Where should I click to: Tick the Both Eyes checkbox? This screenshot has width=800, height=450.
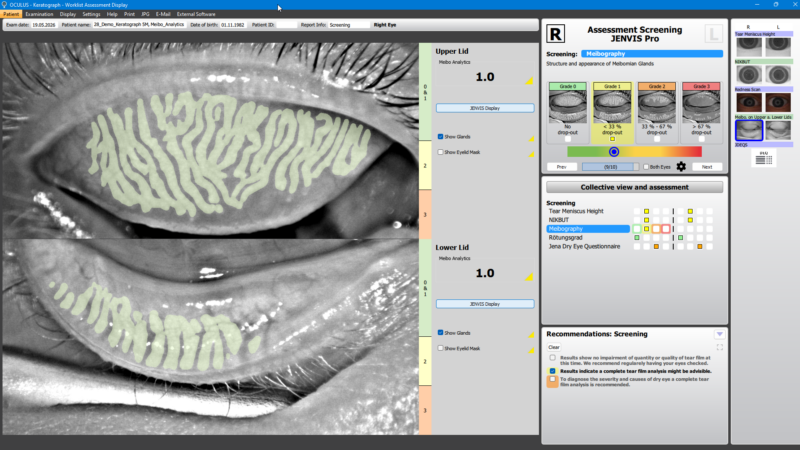click(646, 167)
